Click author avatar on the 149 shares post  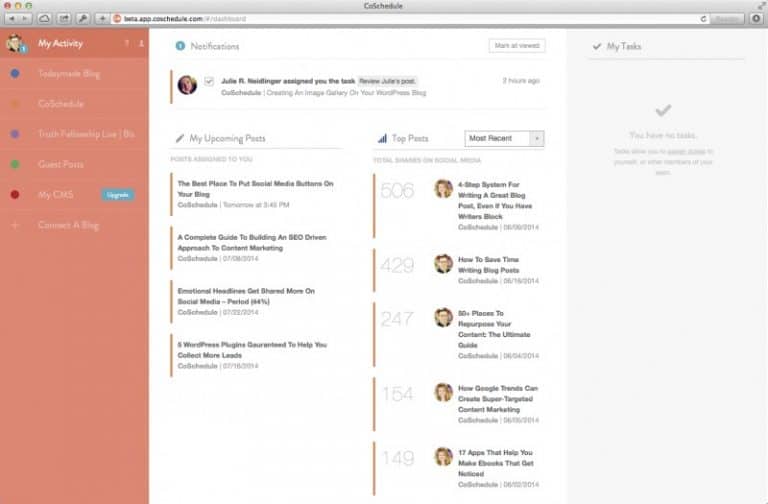pos(443,456)
